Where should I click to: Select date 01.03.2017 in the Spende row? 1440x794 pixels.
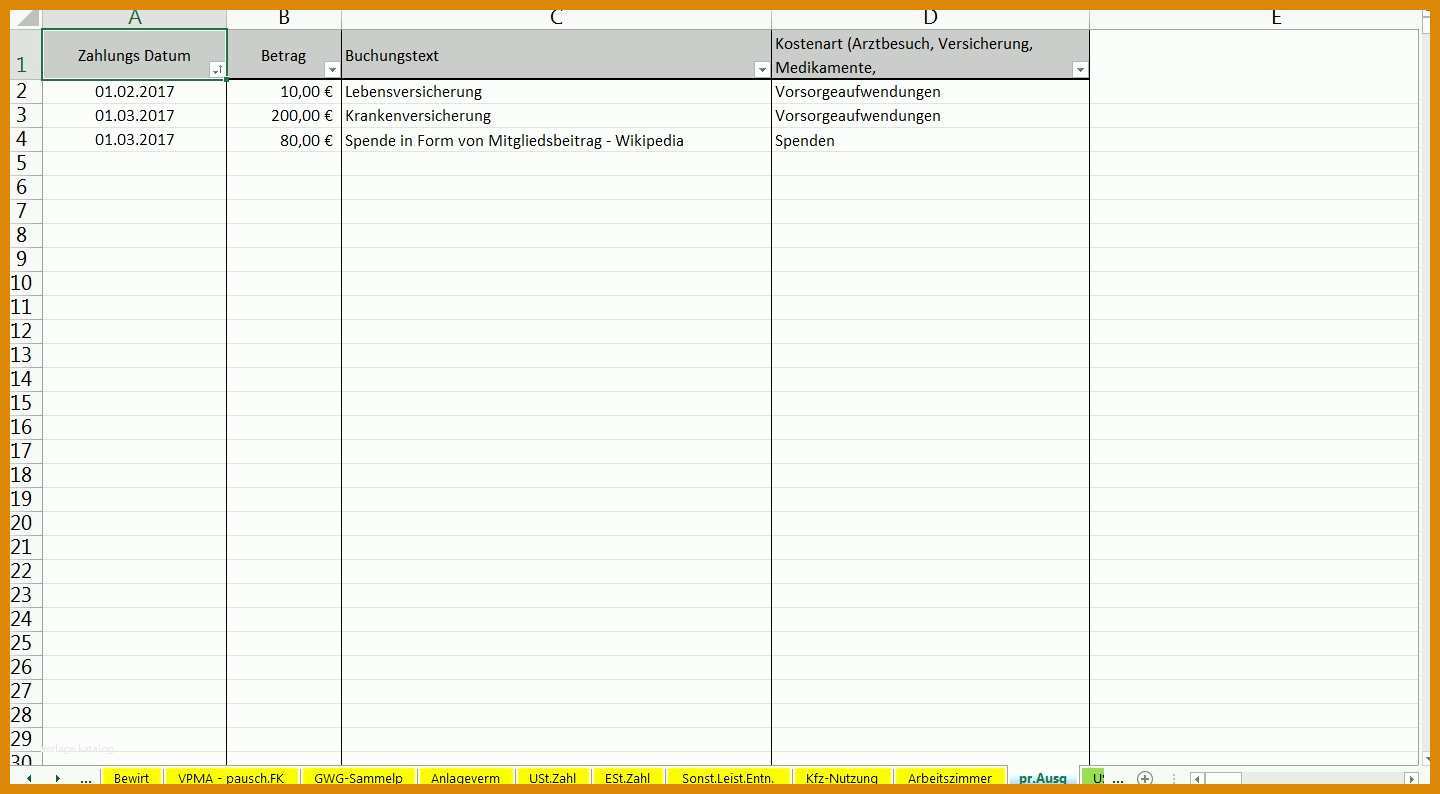(134, 140)
